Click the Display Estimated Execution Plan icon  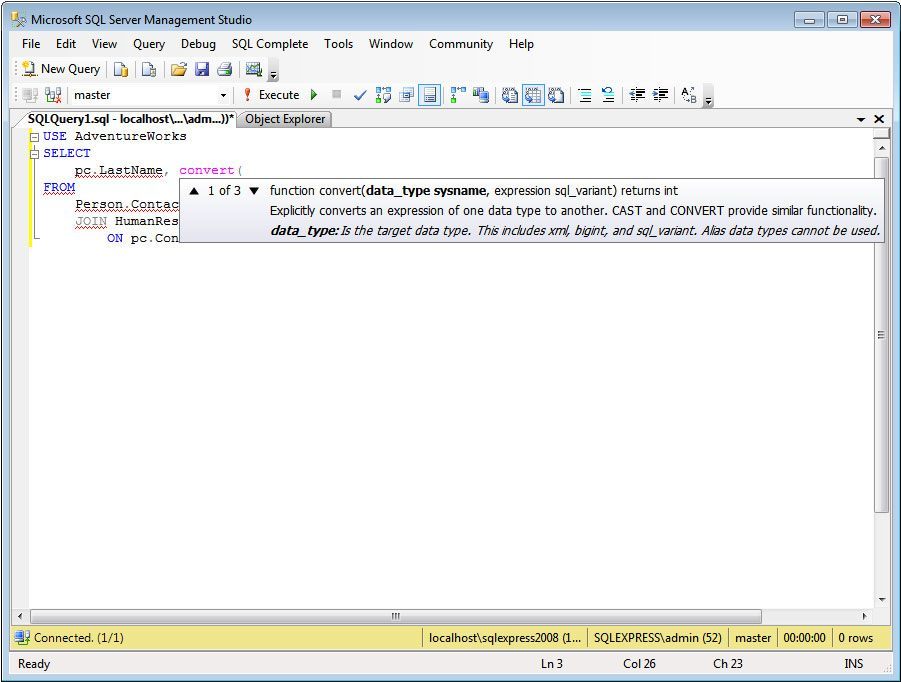[x=381, y=95]
